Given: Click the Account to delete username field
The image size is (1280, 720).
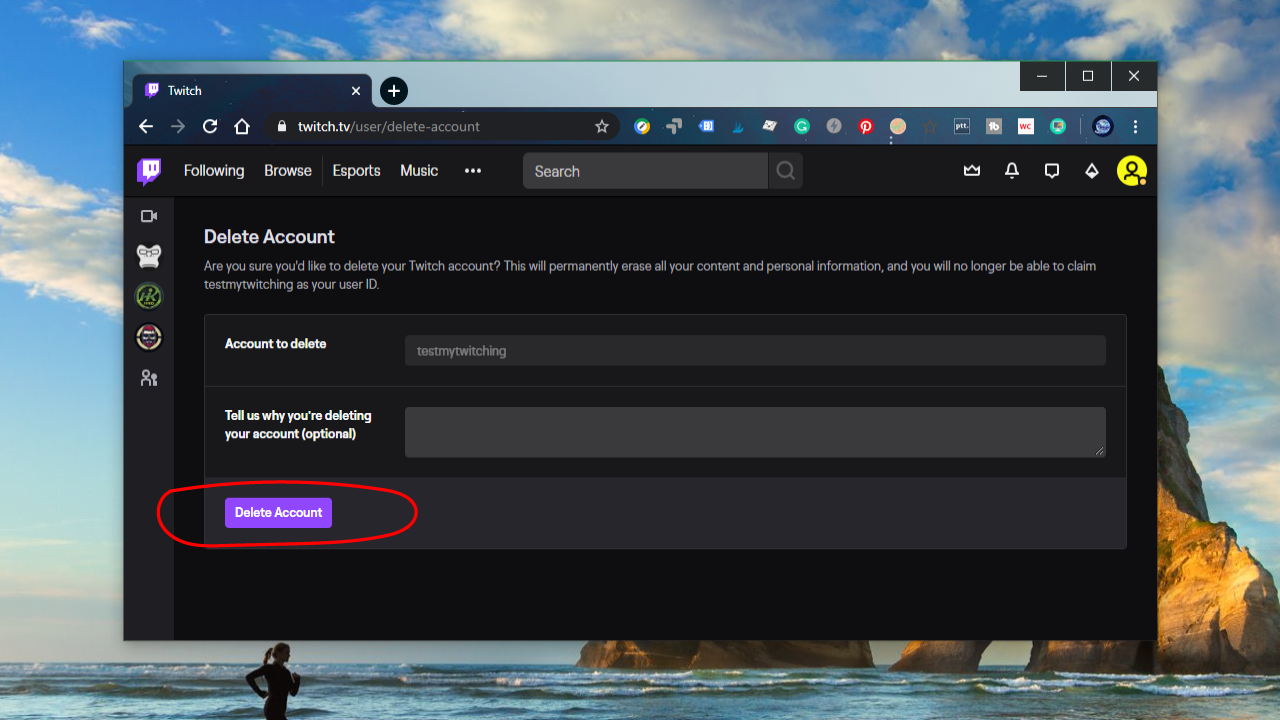Looking at the screenshot, I should (755, 351).
